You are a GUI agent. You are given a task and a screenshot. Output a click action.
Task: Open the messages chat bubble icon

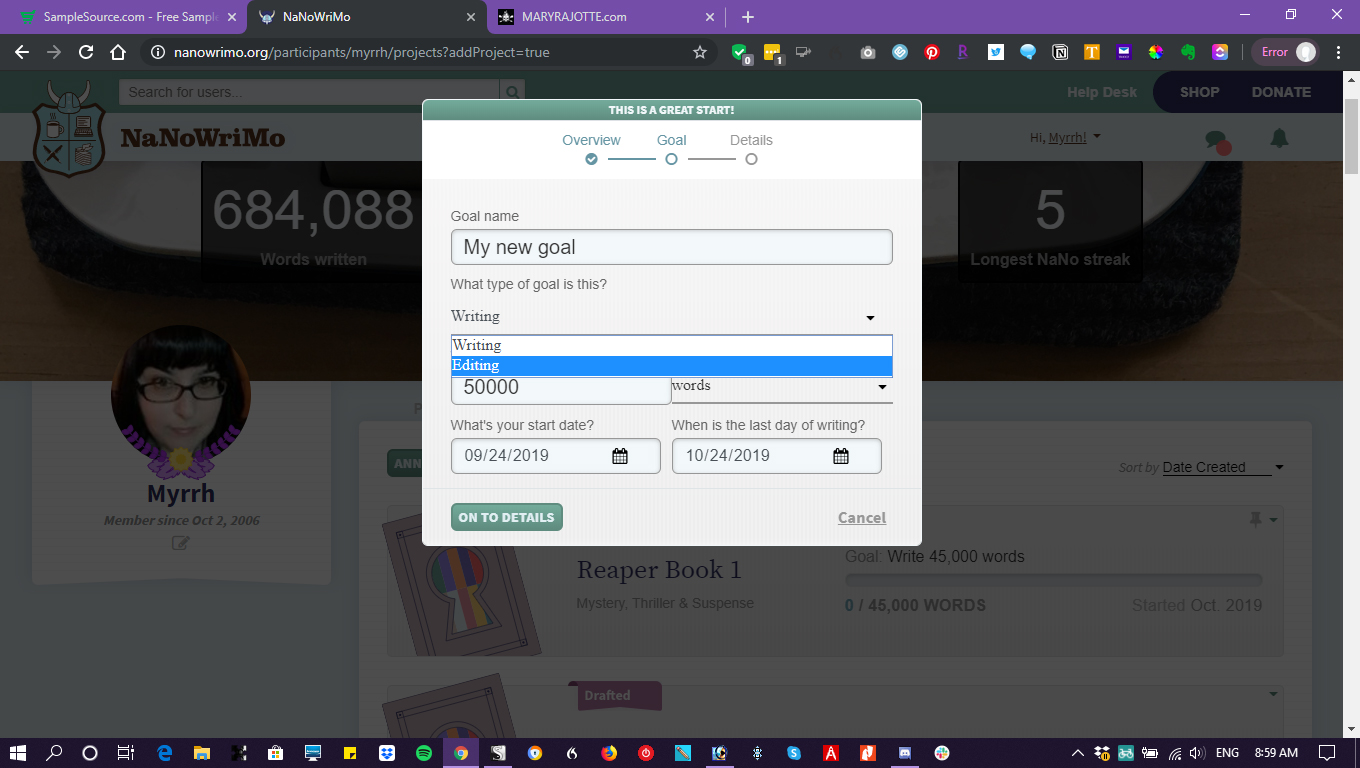[x=1215, y=140]
